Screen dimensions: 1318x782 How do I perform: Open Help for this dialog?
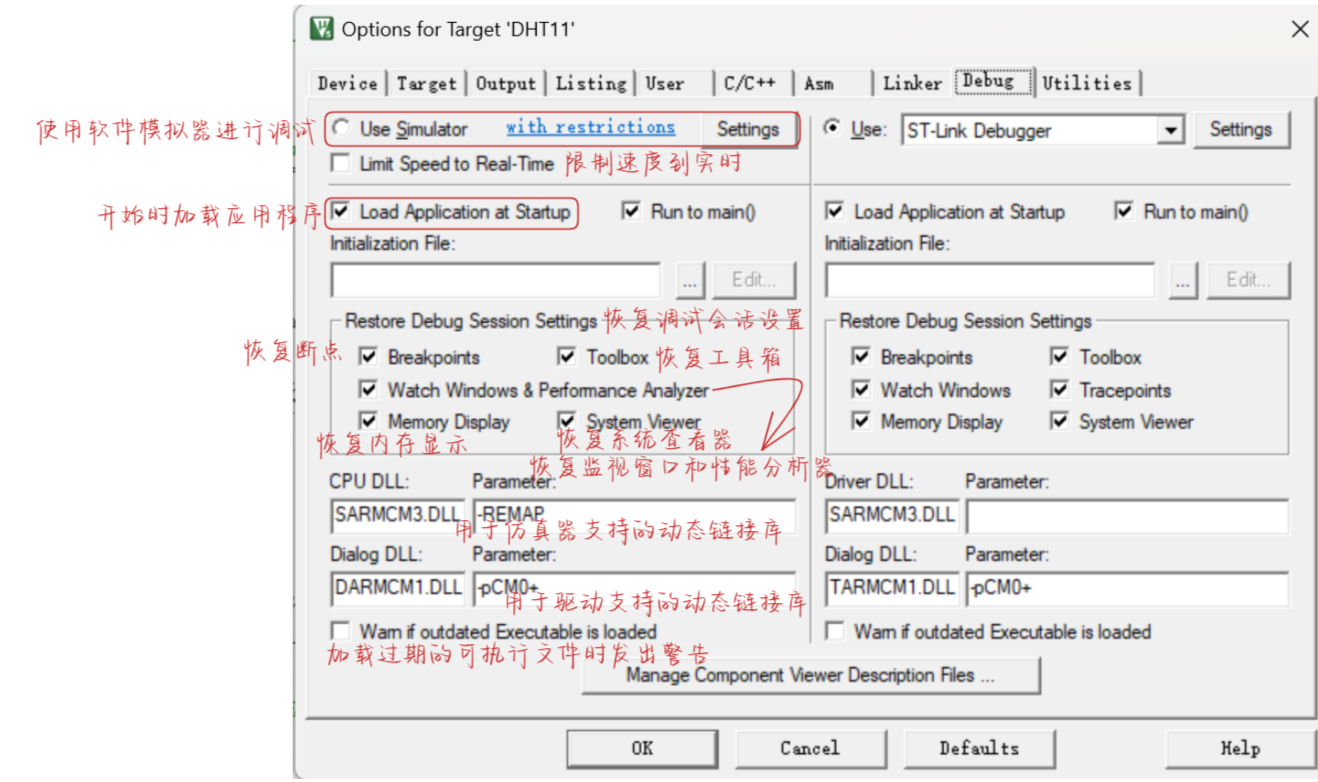point(1240,748)
